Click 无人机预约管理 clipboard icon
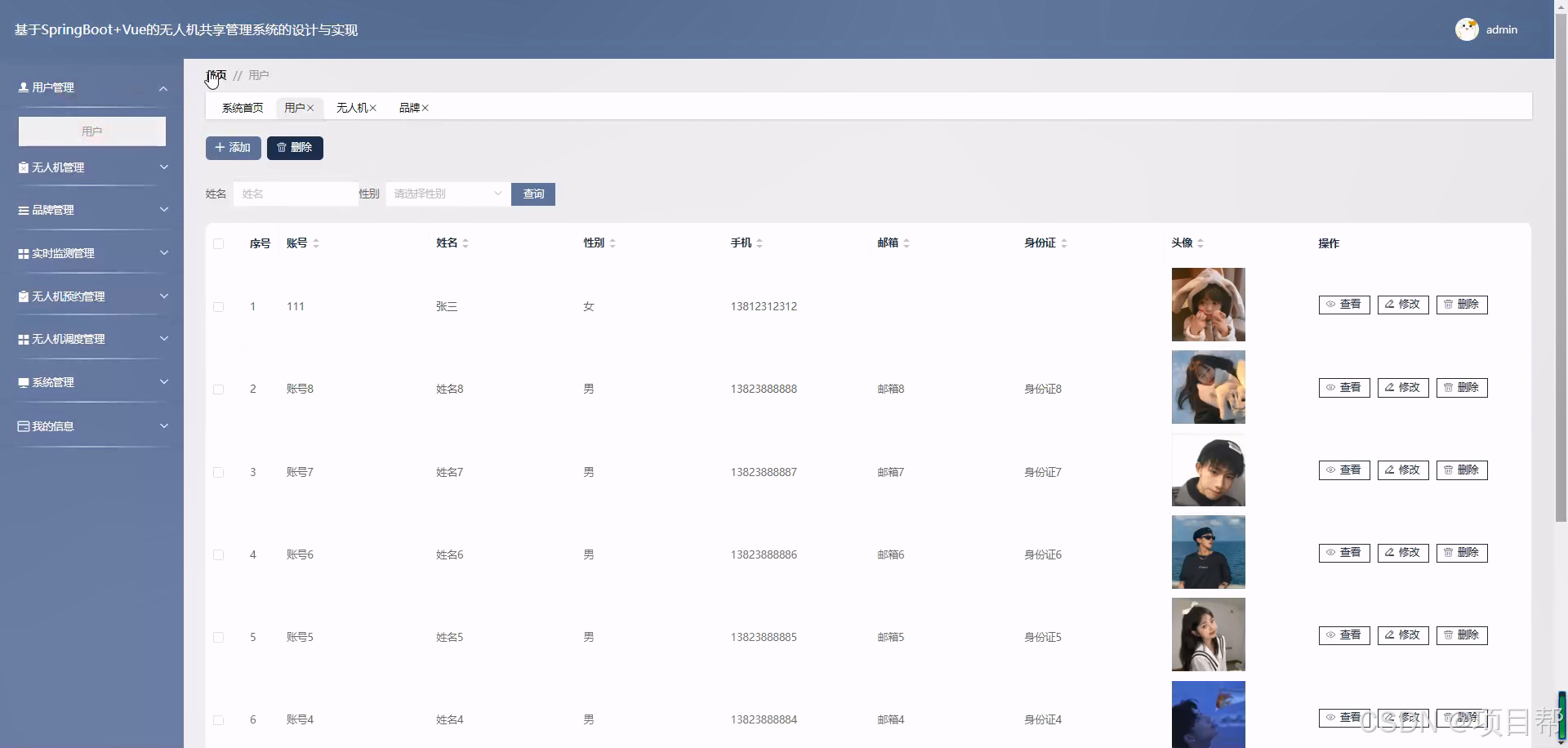 tap(23, 296)
